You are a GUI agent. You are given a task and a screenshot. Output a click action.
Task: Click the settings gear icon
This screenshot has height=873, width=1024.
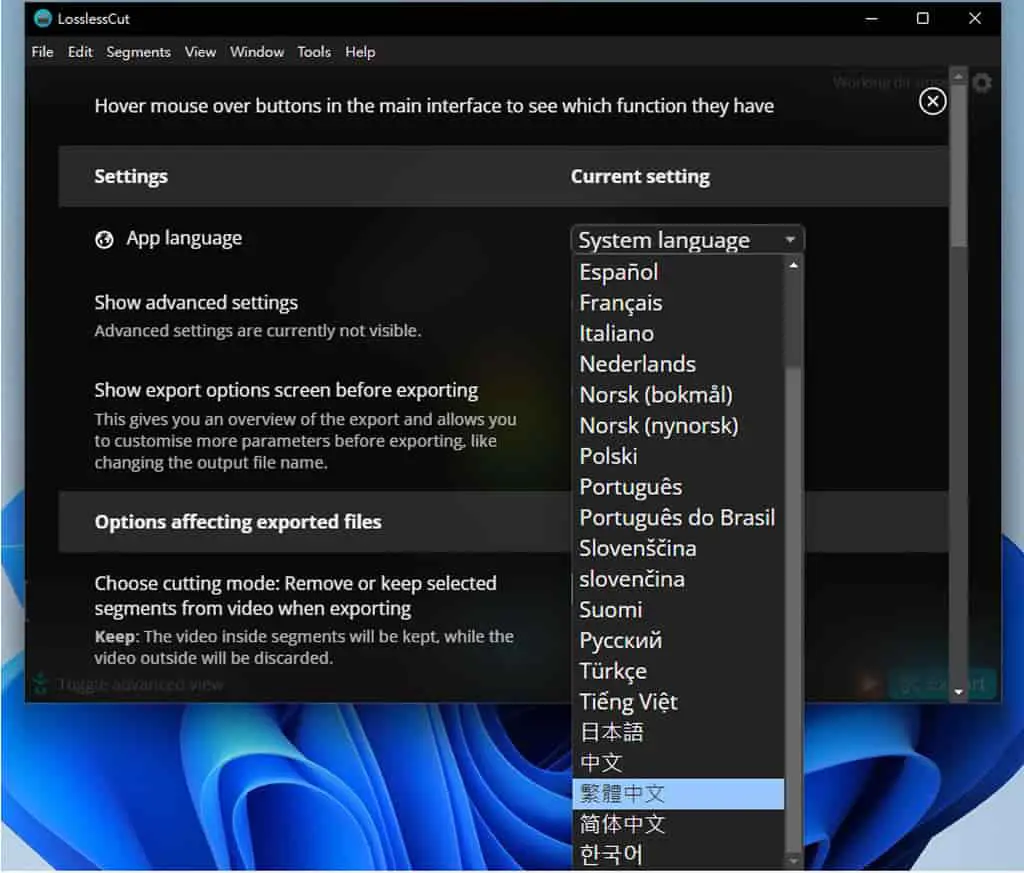coord(982,83)
